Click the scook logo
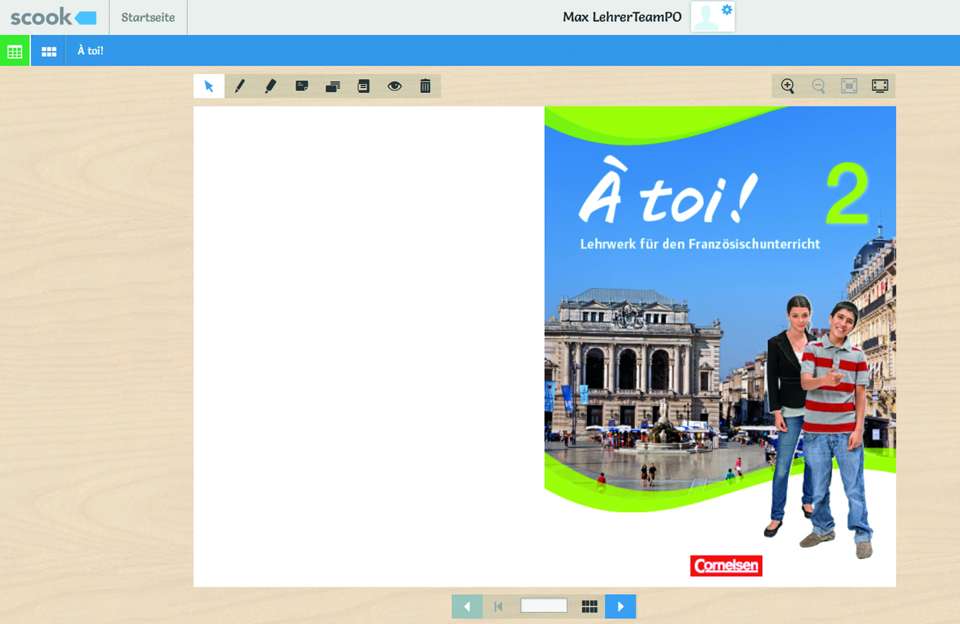 pyautogui.click(x=53, y=17)
